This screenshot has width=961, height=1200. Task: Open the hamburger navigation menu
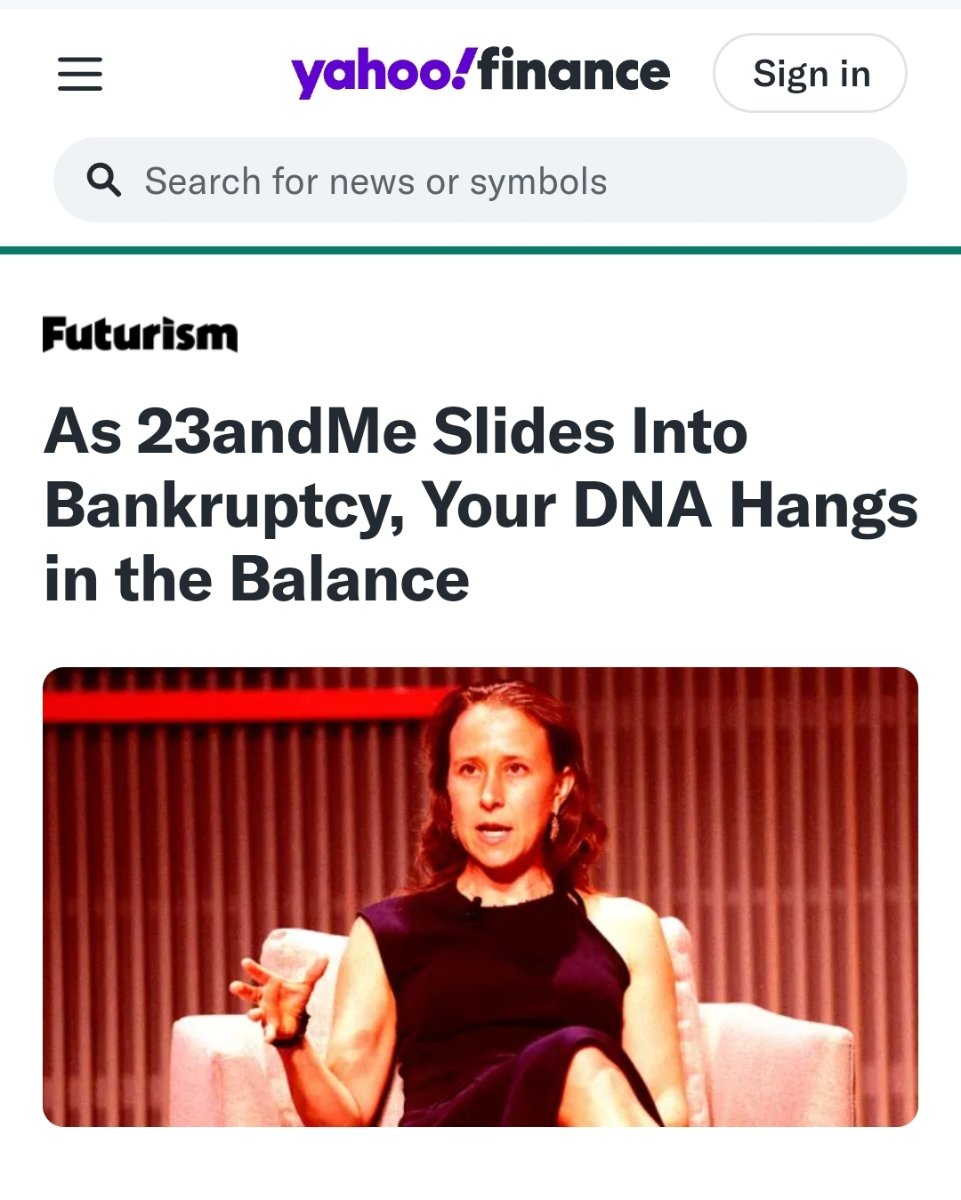pyautogui.click(x=80, y=74)
